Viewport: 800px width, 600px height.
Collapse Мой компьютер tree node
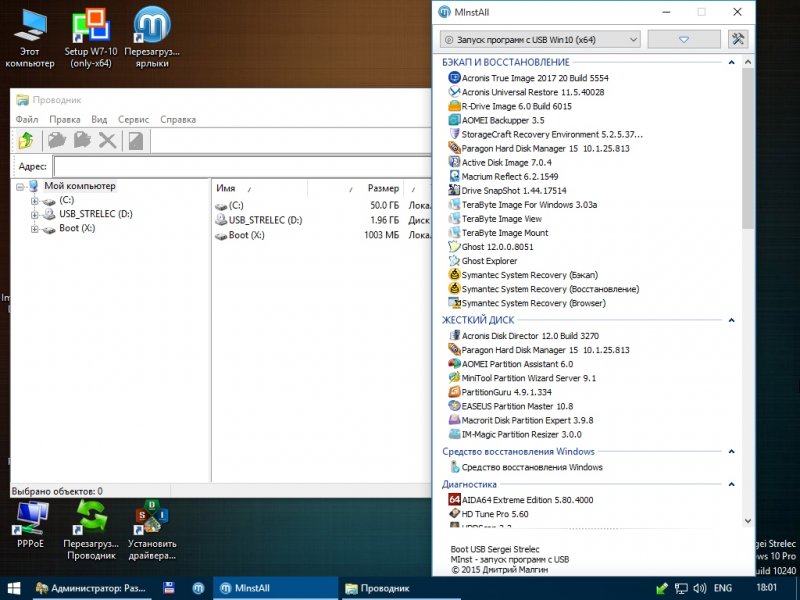[x=19, y=187]
